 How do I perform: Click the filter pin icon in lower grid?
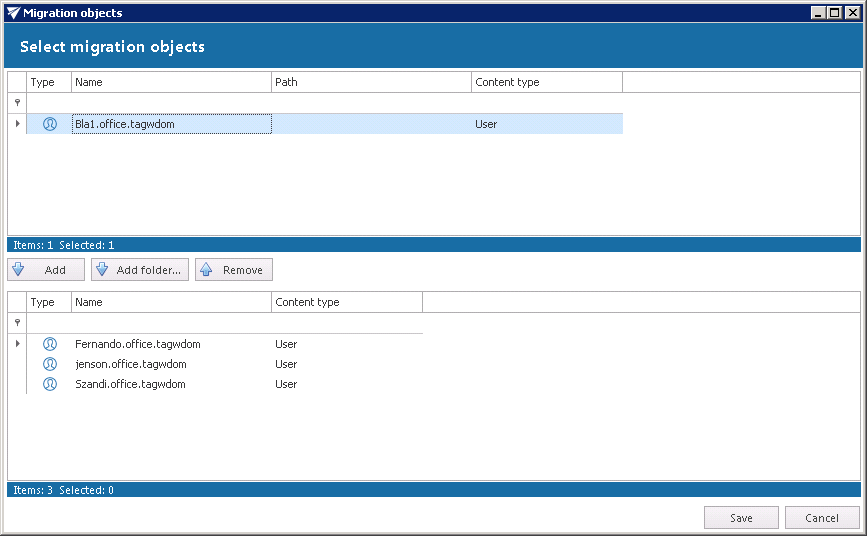point(17,323)
